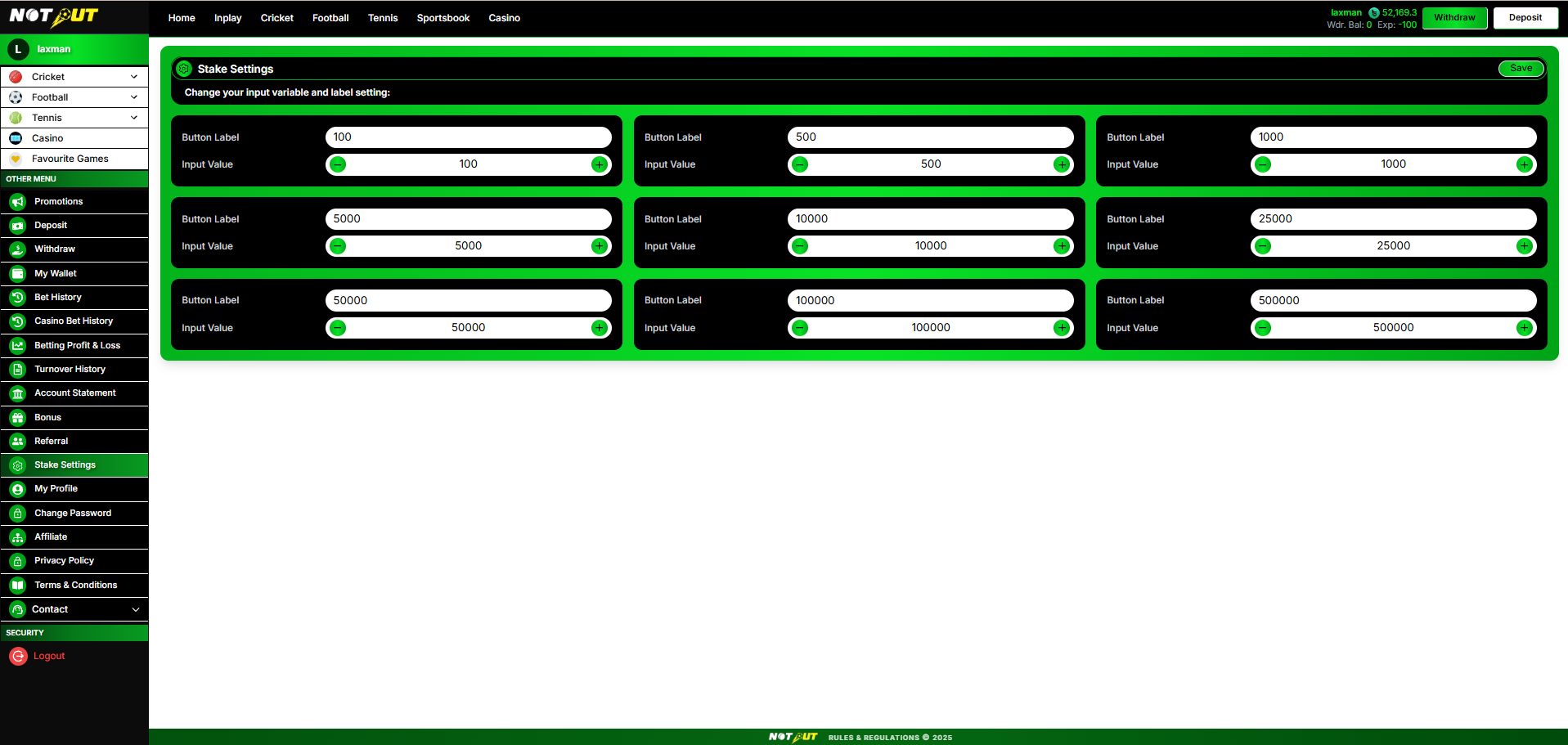Click the Favourite Games heart icon
Screen dimensions: 1568x745
(x=16, y=159)
